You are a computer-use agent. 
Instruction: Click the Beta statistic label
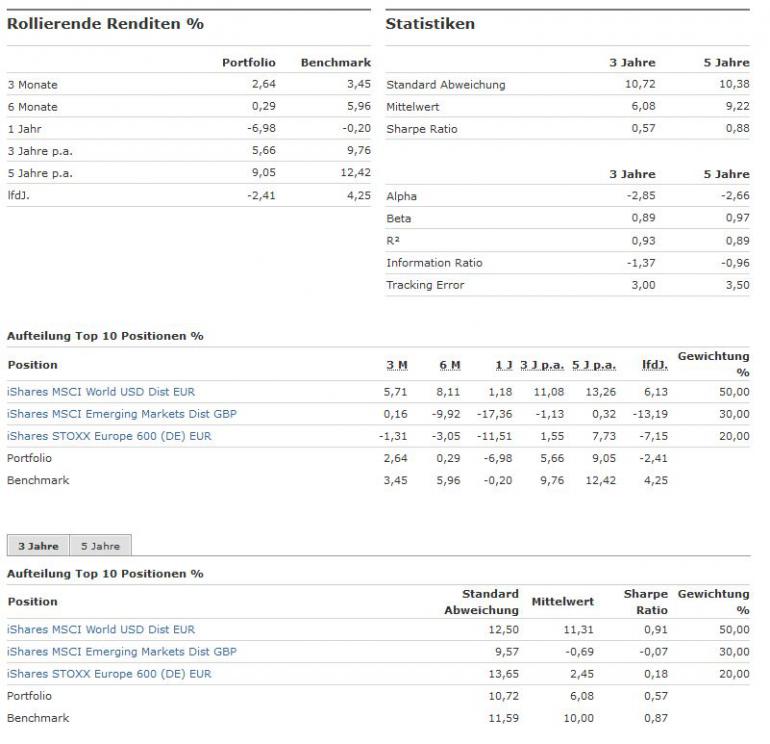[x=399, y=219]
